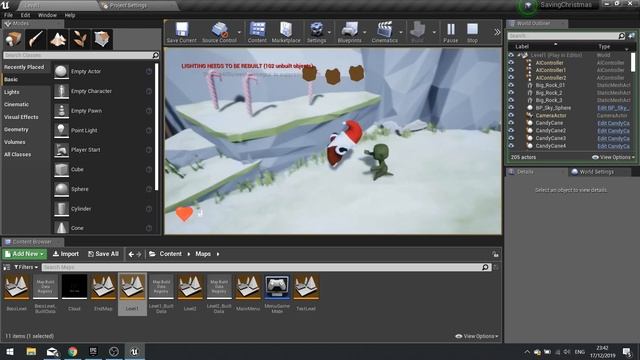Click Windows Start button
Screen dimensions: 640x360
[10, 351]
